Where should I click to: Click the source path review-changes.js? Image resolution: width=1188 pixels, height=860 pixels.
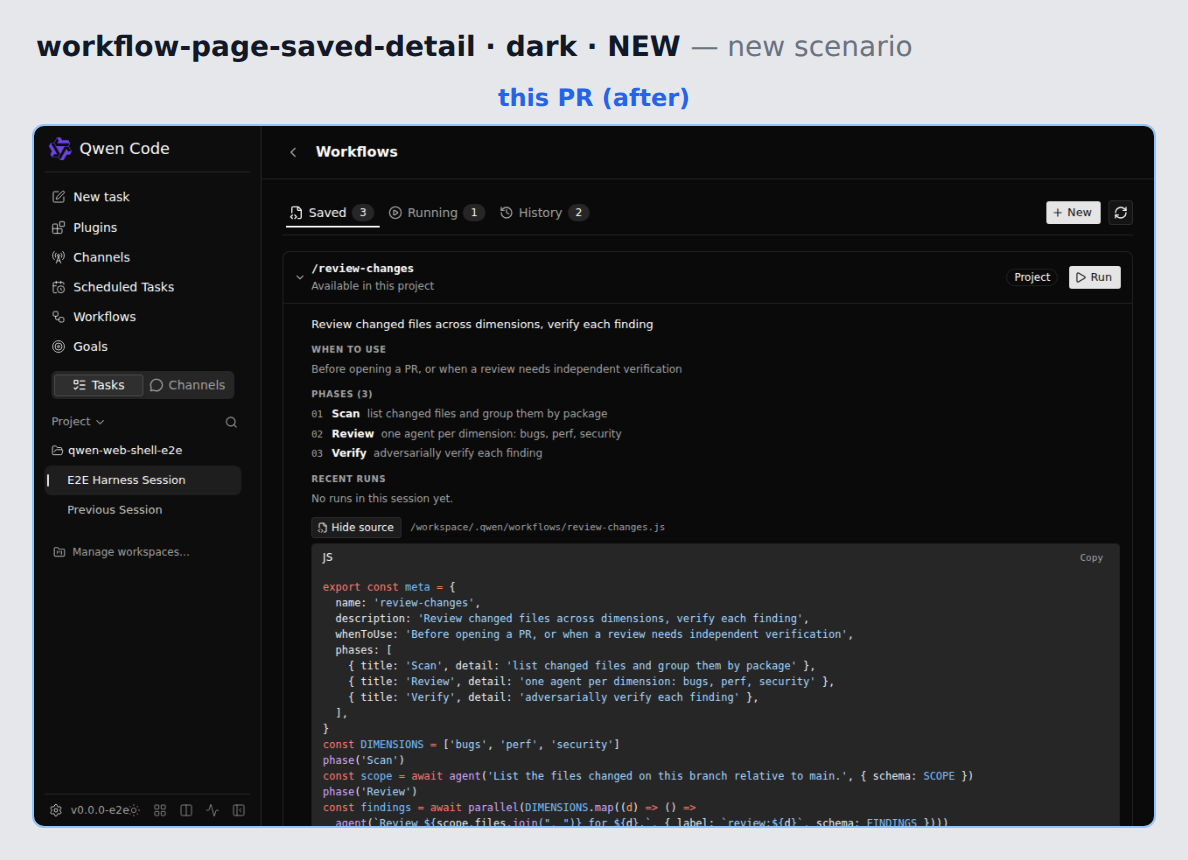[537, 527]
